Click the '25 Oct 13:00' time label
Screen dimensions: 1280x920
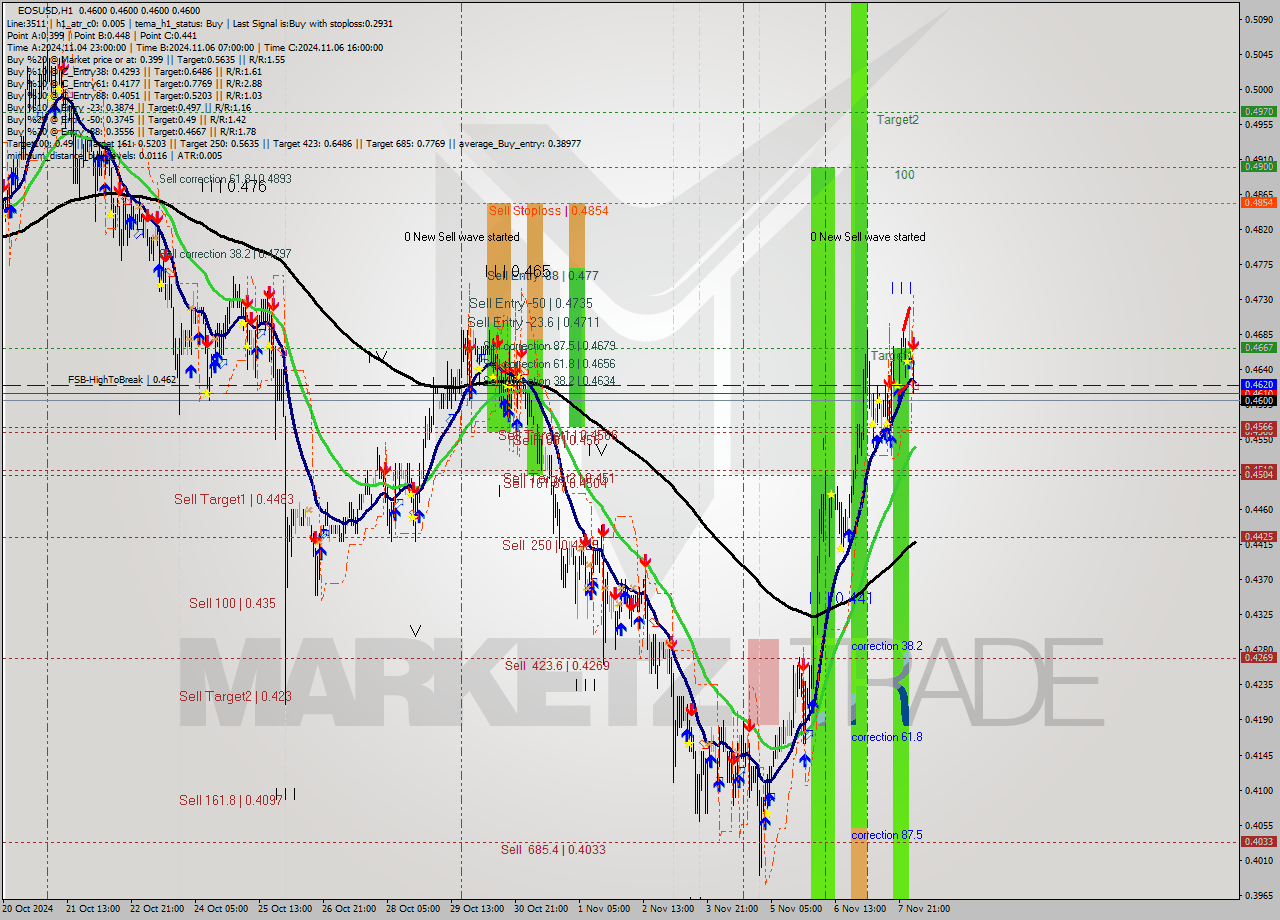click(284, 909)
